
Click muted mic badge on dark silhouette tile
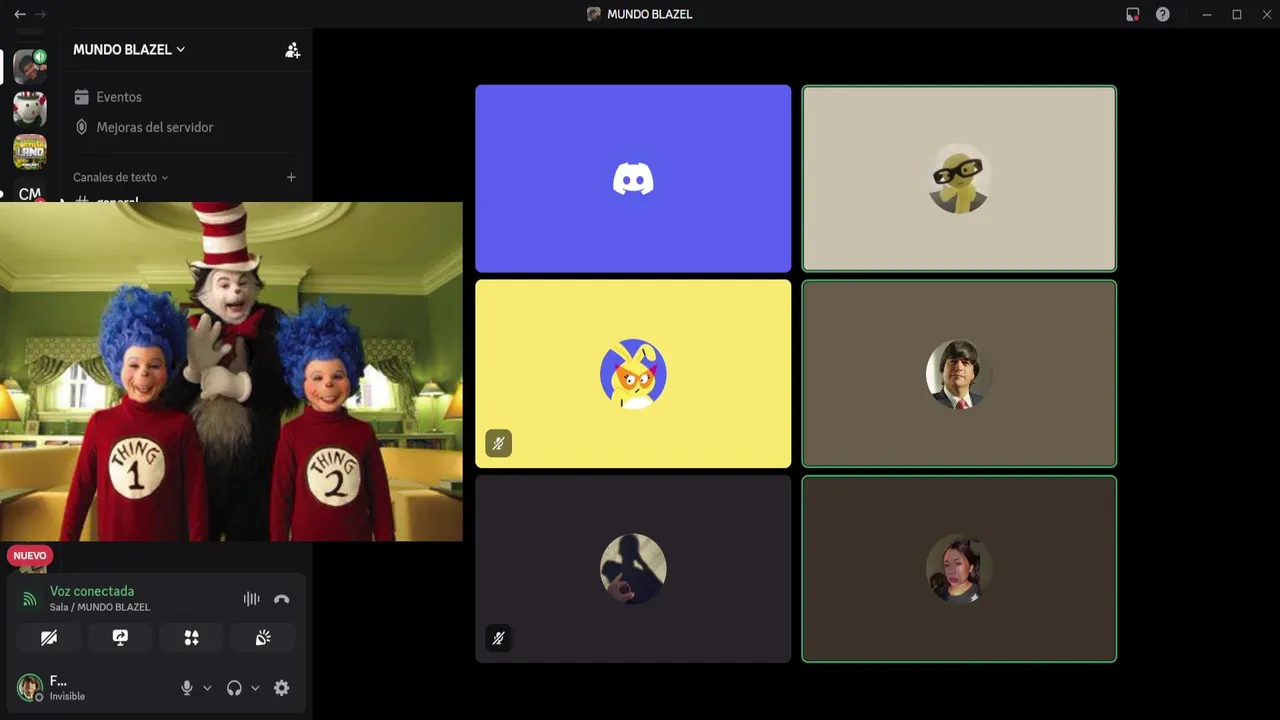tap(498, 638)
